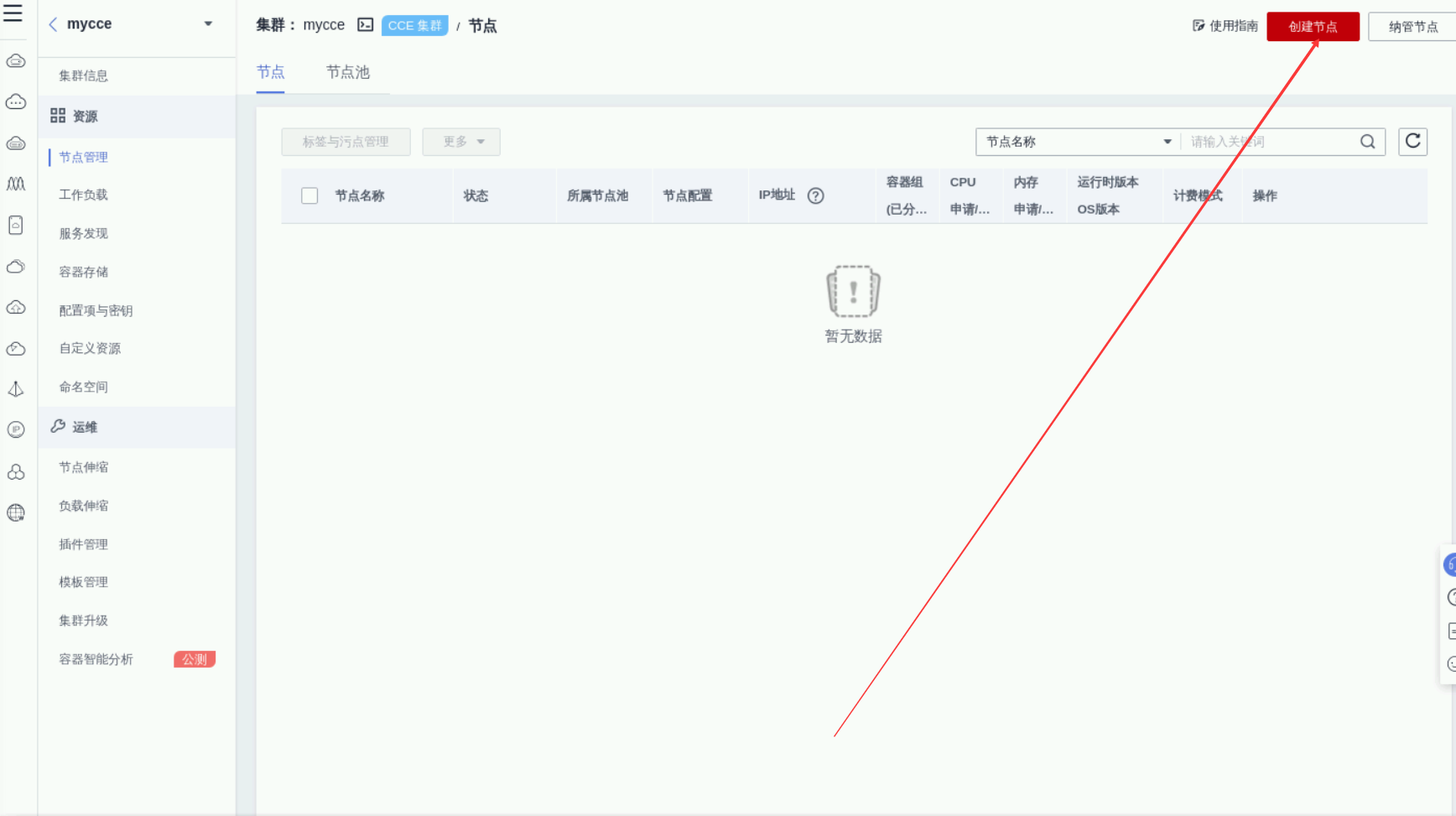Viewport: 1456px width, 816px height.
Task: Click the 纳管节点 button
Action: tap(1413, 27)
